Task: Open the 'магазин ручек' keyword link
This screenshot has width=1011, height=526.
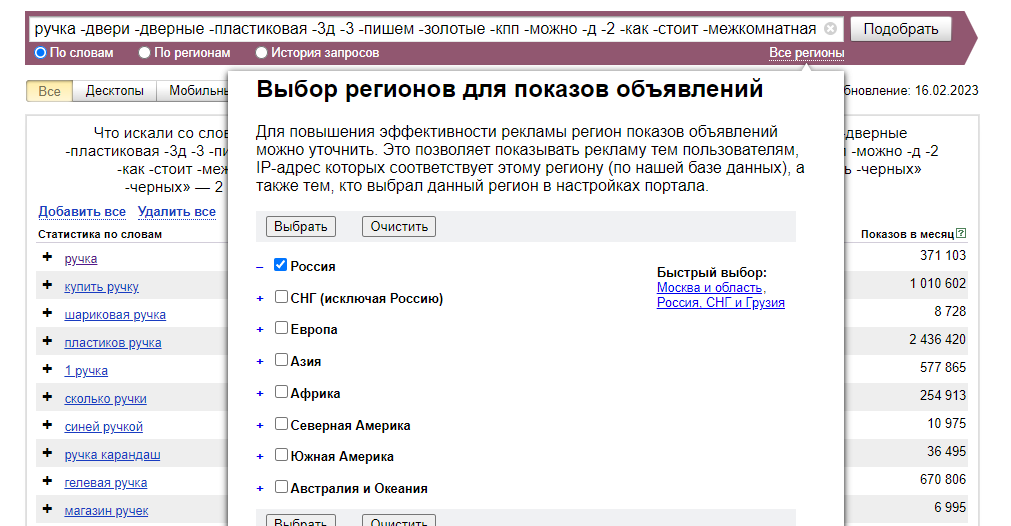Action: [106, 511]
